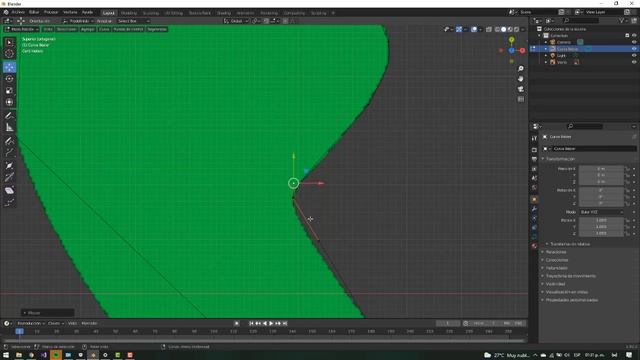This screenshot has height=360, width=640.
Task: Open the Modo Edición mode dropdown
Action: pos(22,29)
